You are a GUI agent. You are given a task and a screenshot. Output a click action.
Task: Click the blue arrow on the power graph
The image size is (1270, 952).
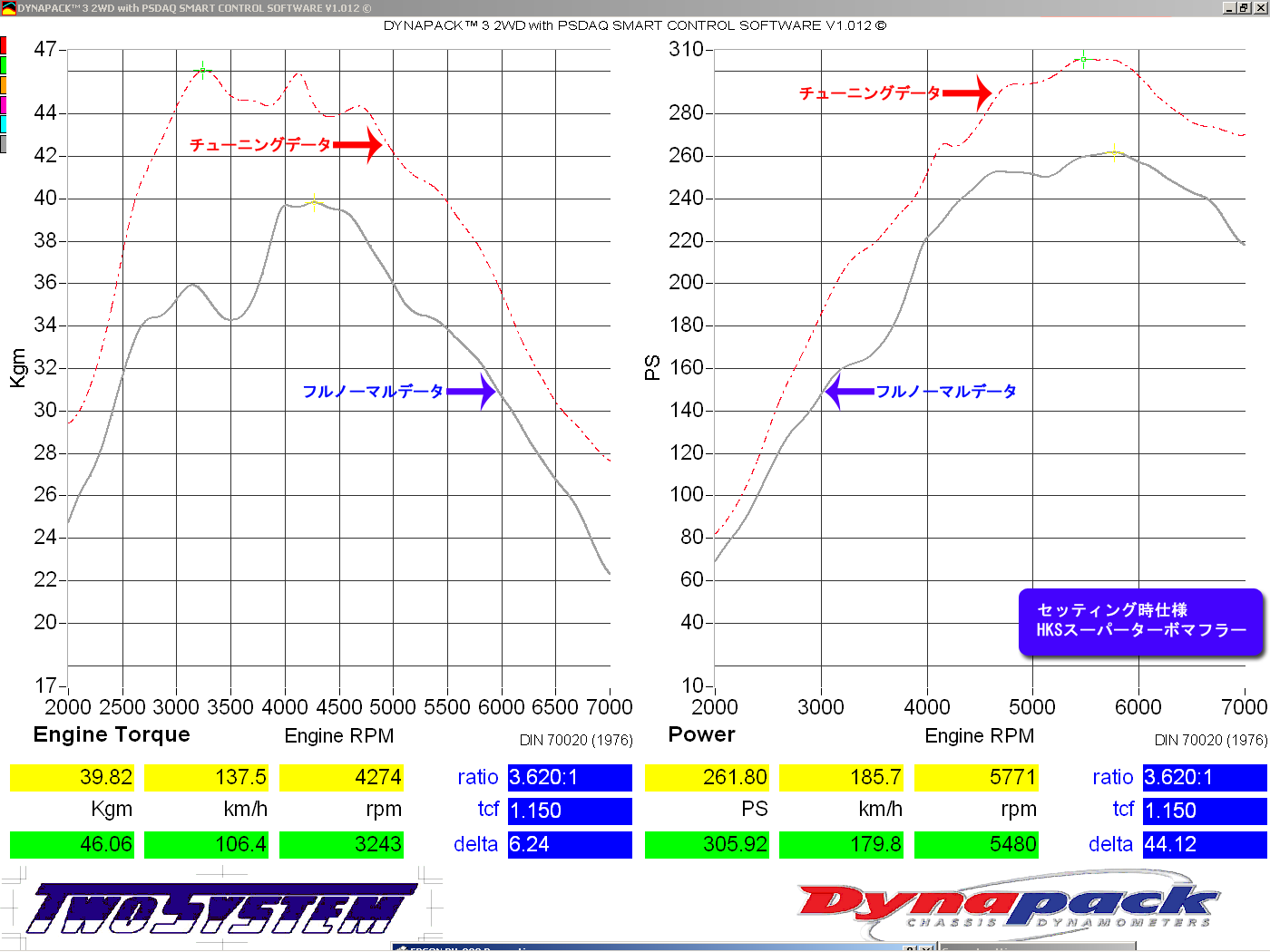tap(849, 392)
